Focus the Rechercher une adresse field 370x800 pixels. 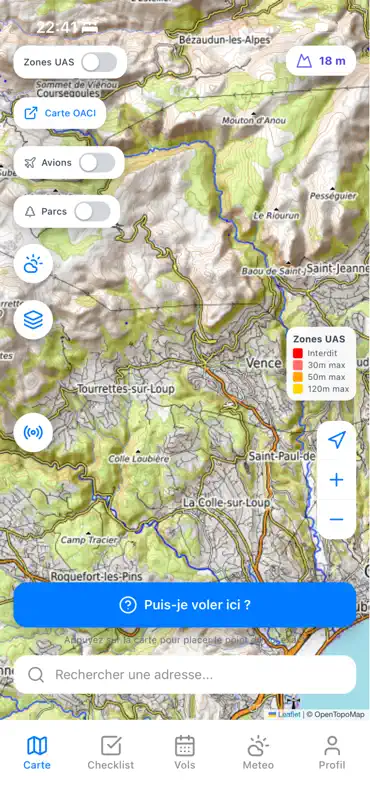click(x=185, y=674)
